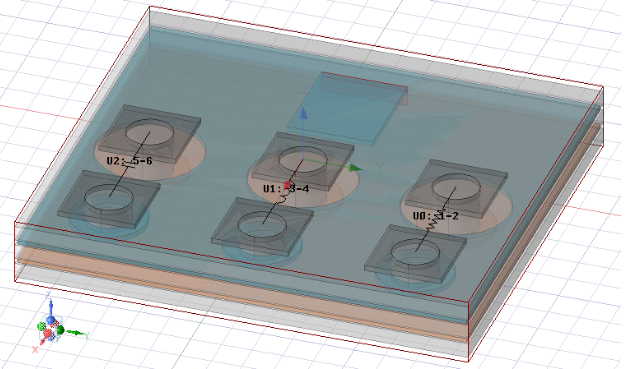This screenshot has width=629, height=369.
Task: Click the green Y arrow on orientation gizmo
Action: tap(75, 333)
